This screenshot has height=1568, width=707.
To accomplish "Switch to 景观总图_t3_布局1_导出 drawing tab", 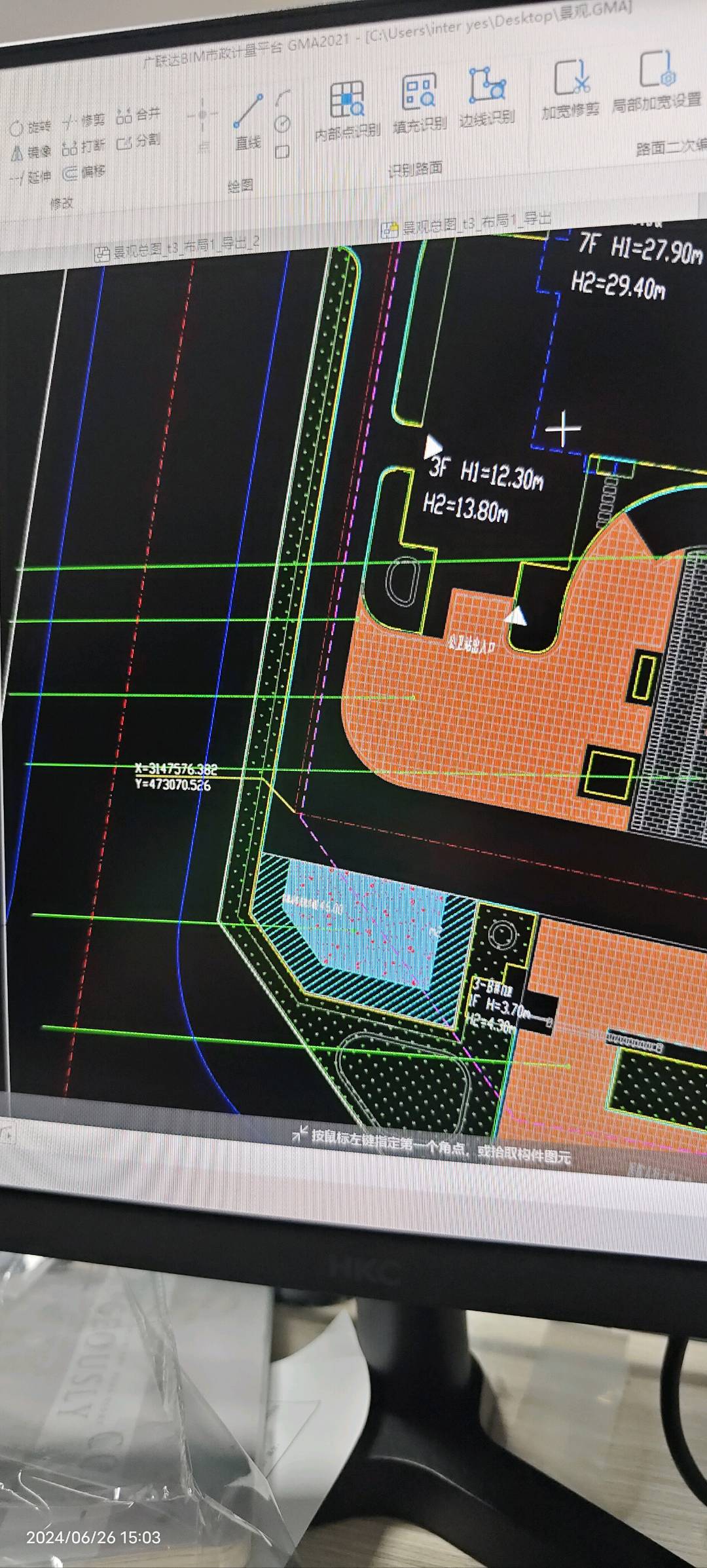I will pos(467,223).
